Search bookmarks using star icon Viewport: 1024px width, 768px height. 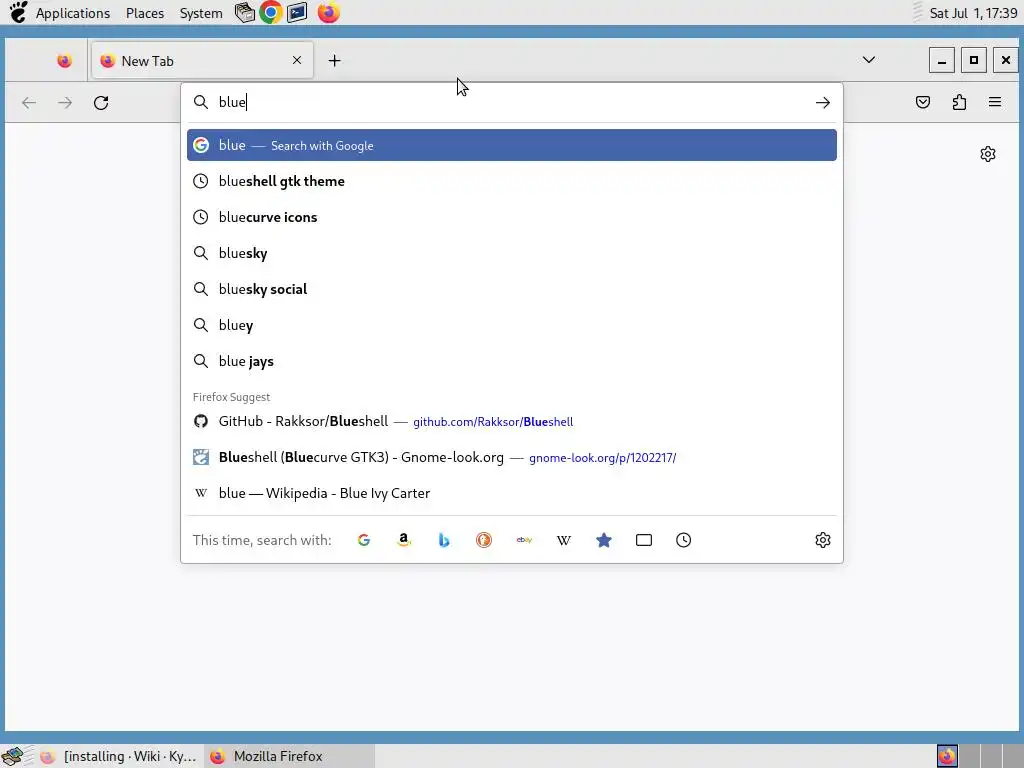point(603,540)
